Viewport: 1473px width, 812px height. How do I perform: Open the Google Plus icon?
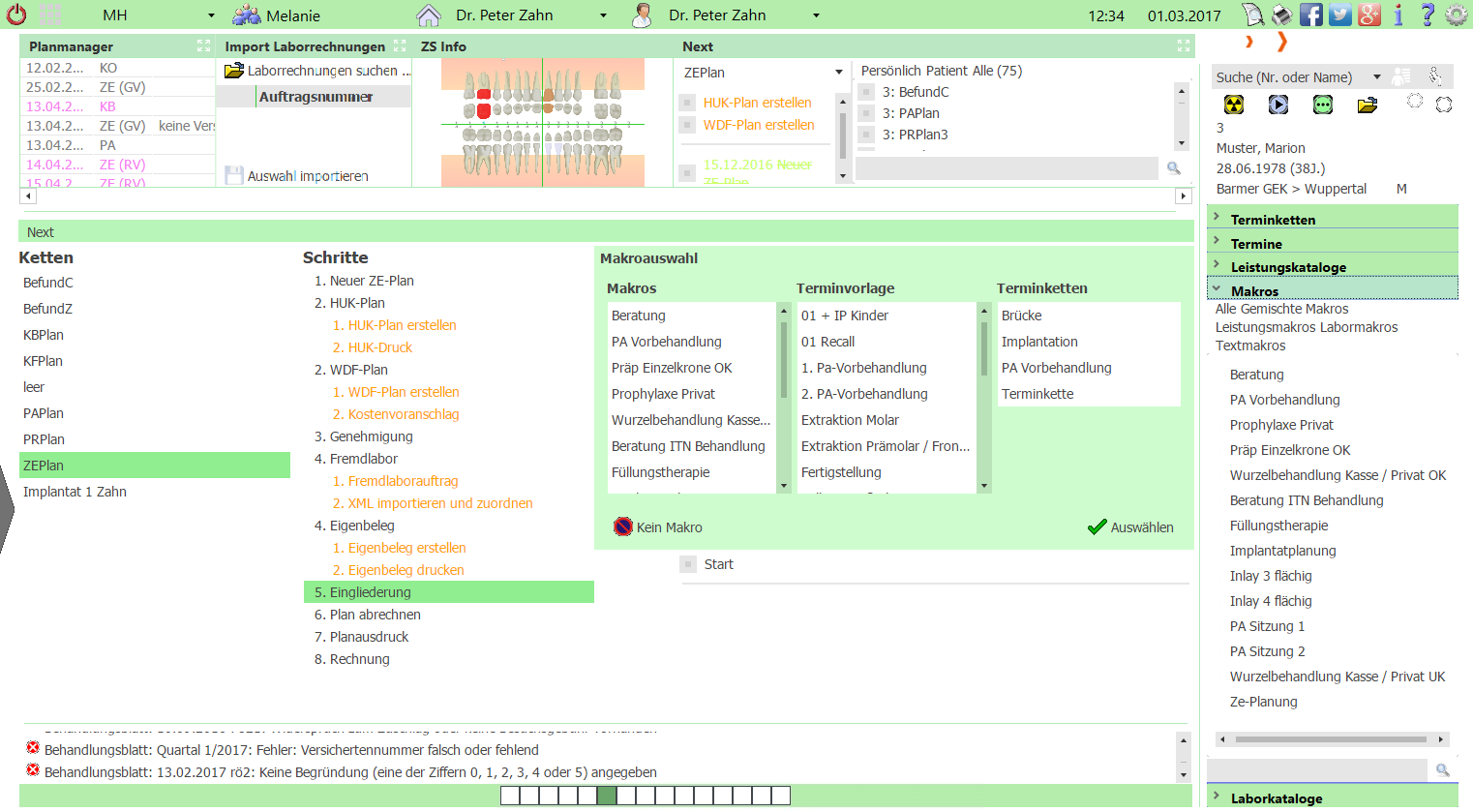[x=1369, y=15]
